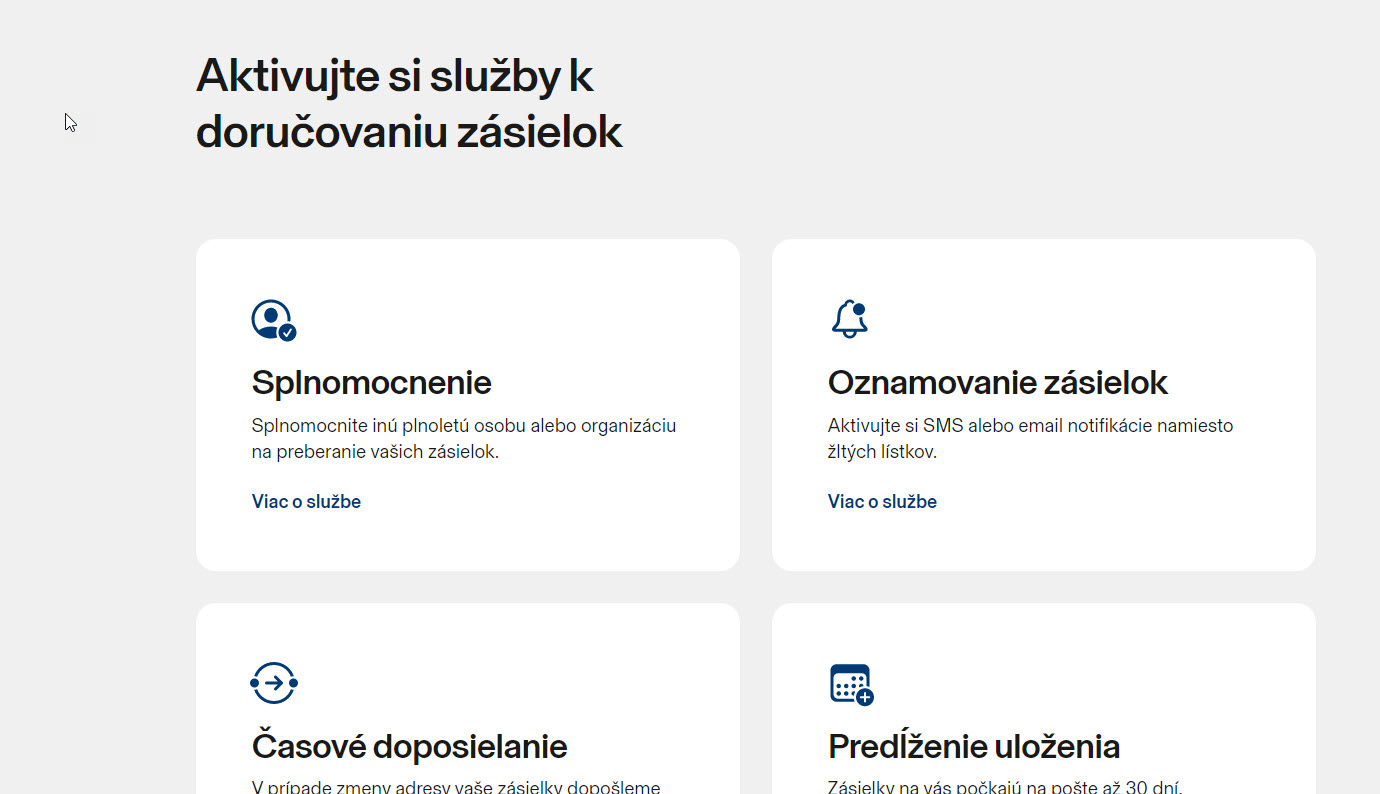Screen dimensions: 1380x794
Task: Select the Splnomocnenie card title
Action: pos(371,383)
